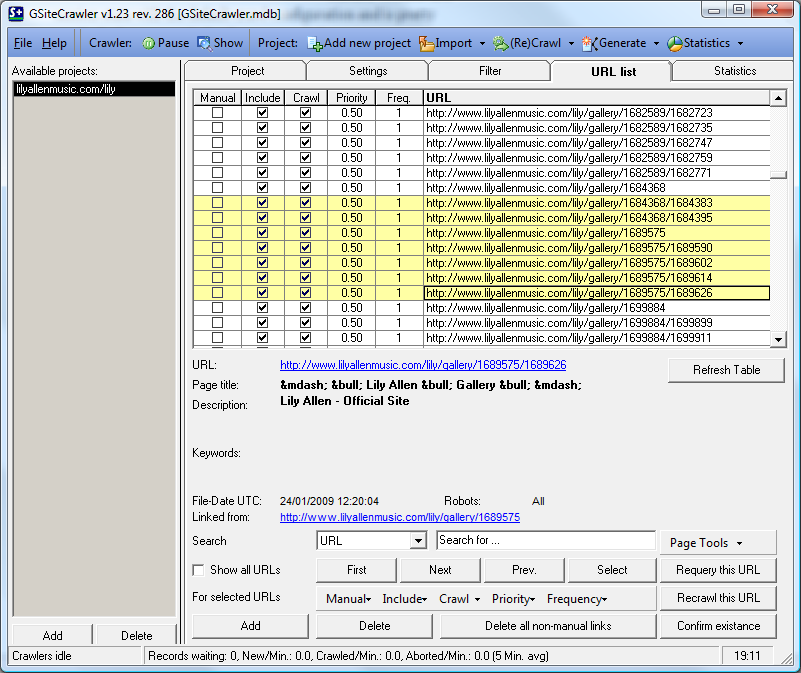Click Delete button under the projects list
Image resolution: width=801 pixels, height=673 pixels.
click(x=136, y=635)
